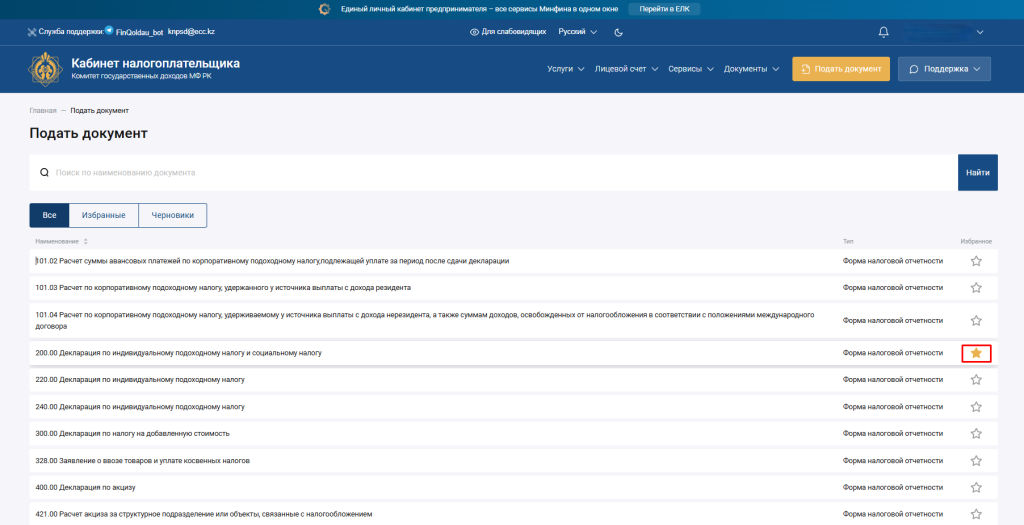Star form 300.00 VAT declaration
The height and width of the screenshot is (525, 1024).
coord(976,433)
